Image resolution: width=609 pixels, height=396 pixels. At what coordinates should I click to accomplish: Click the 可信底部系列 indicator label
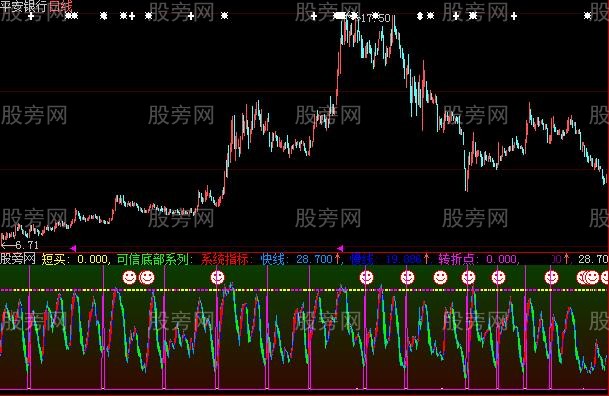point(154,259)
